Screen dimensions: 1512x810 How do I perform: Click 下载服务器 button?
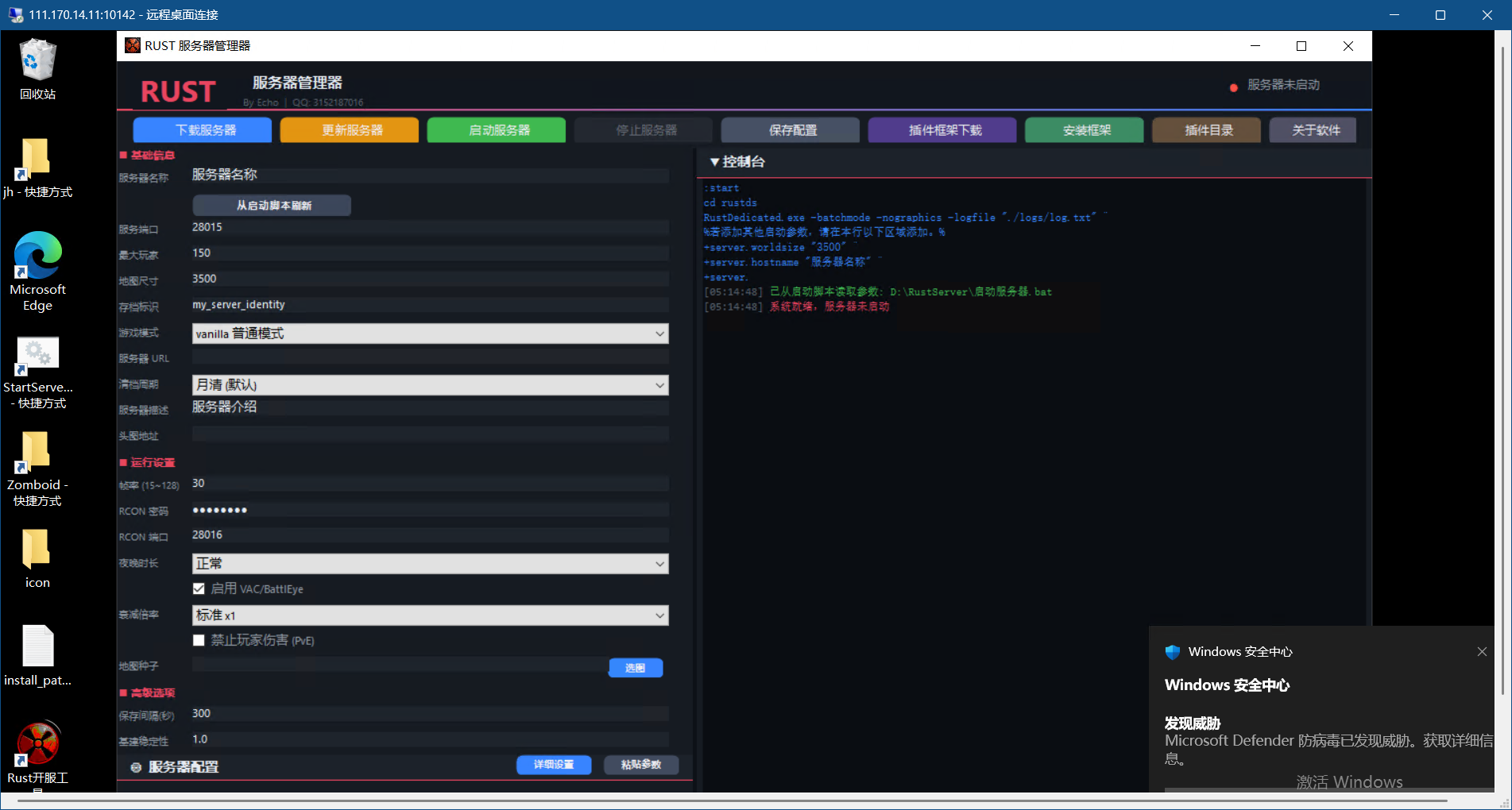(203, 130)
